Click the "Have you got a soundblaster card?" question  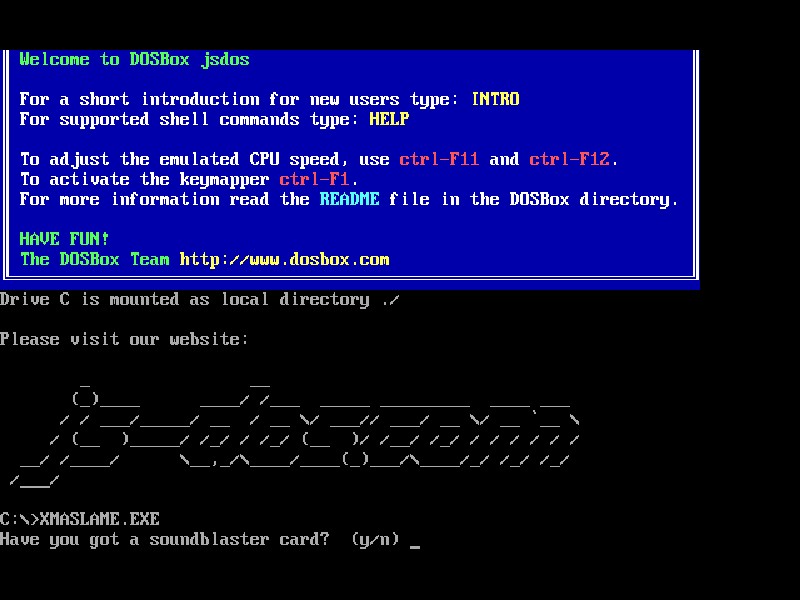pyautogui.click(x=164, y=539)
